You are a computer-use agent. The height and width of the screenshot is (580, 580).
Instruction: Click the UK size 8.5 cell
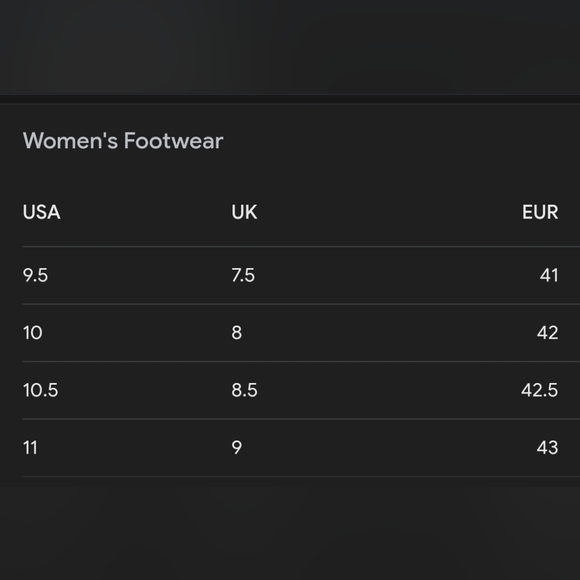(244, 390)
